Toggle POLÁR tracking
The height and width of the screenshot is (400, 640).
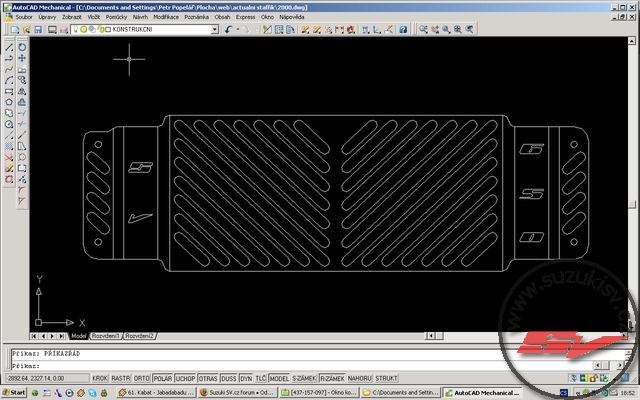click(x=162, y=378)
